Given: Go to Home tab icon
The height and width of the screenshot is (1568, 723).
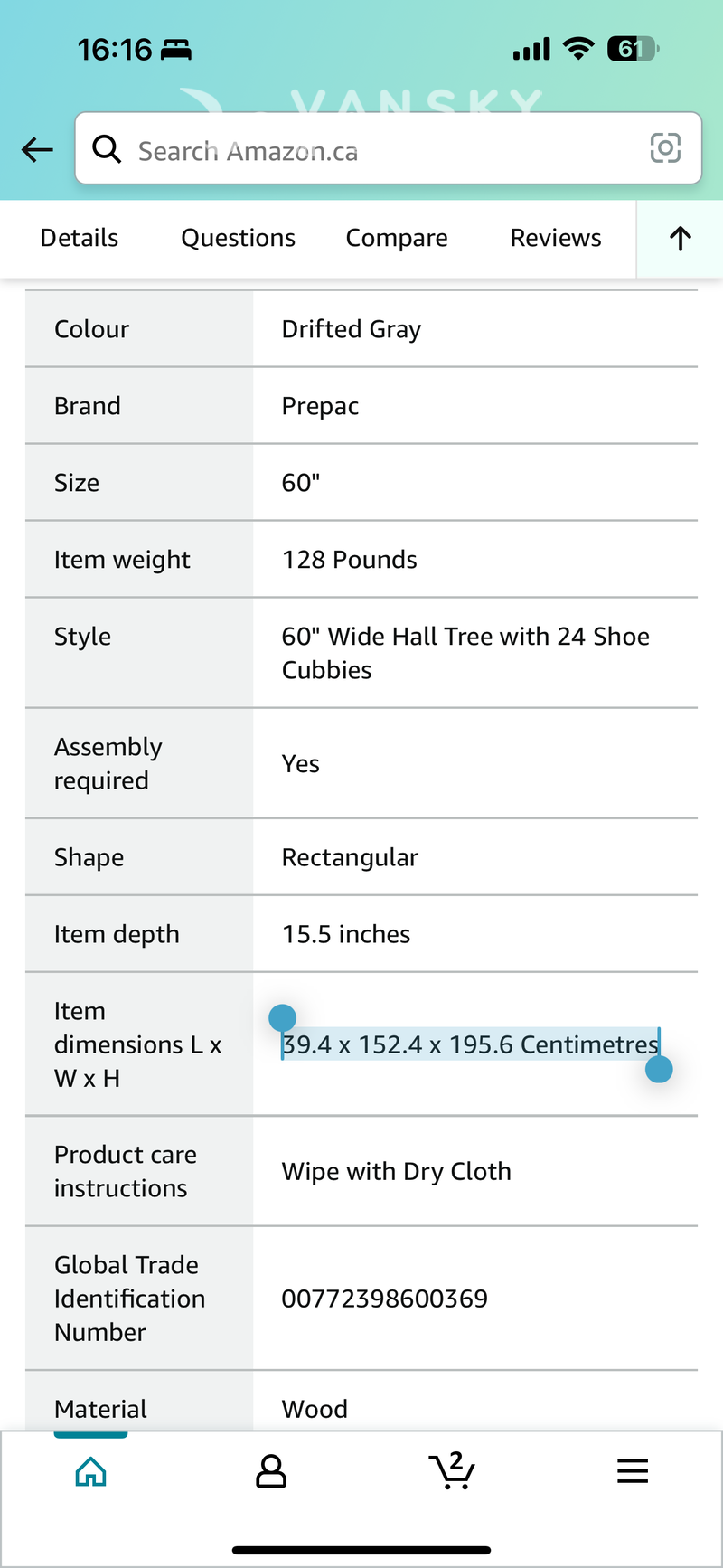Looking at the screenshot, I should pyautogui.click(x=90, y=1472).
